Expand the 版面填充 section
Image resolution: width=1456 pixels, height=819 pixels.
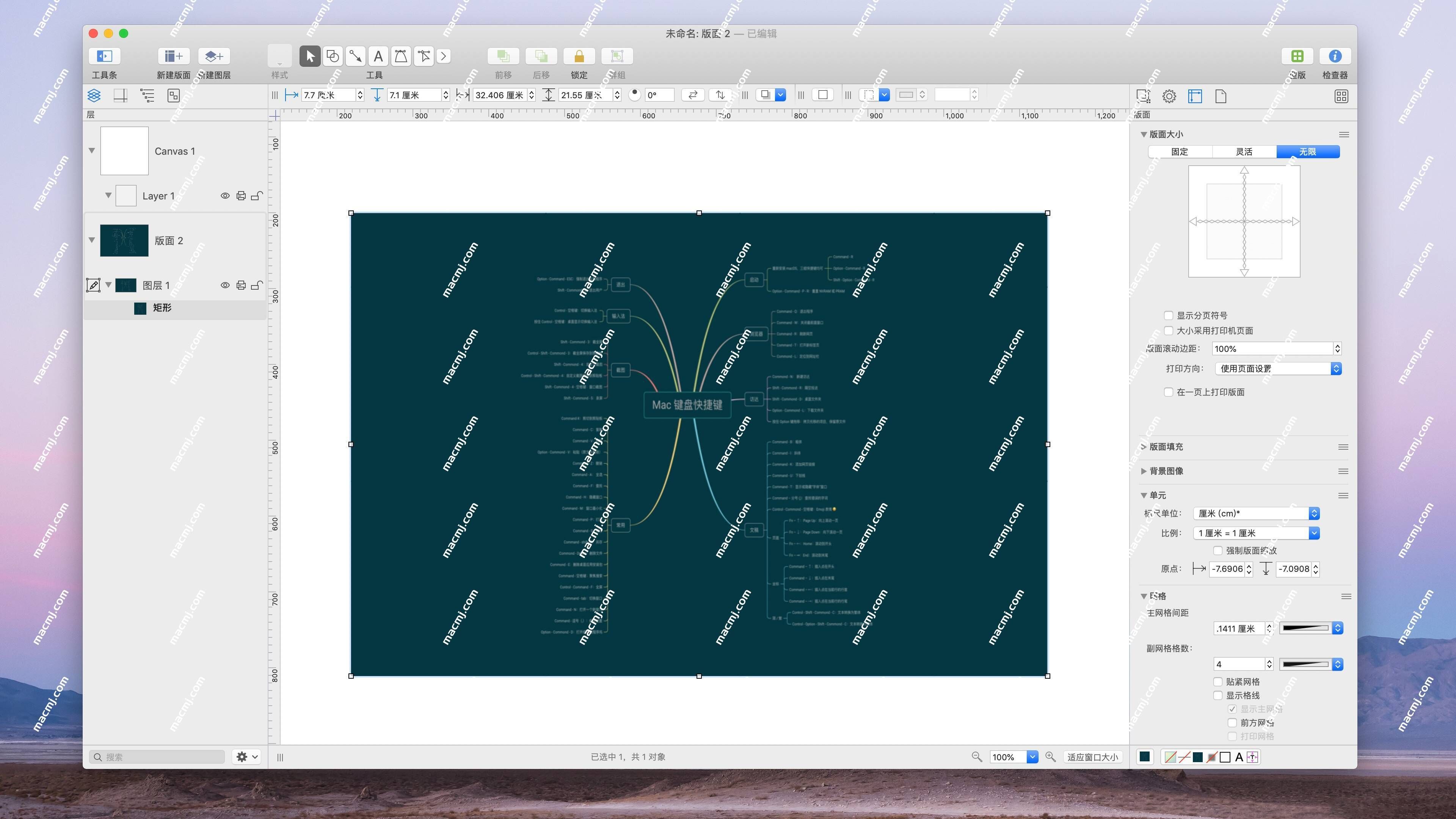pyautogui.click(x=1144, y=447)
